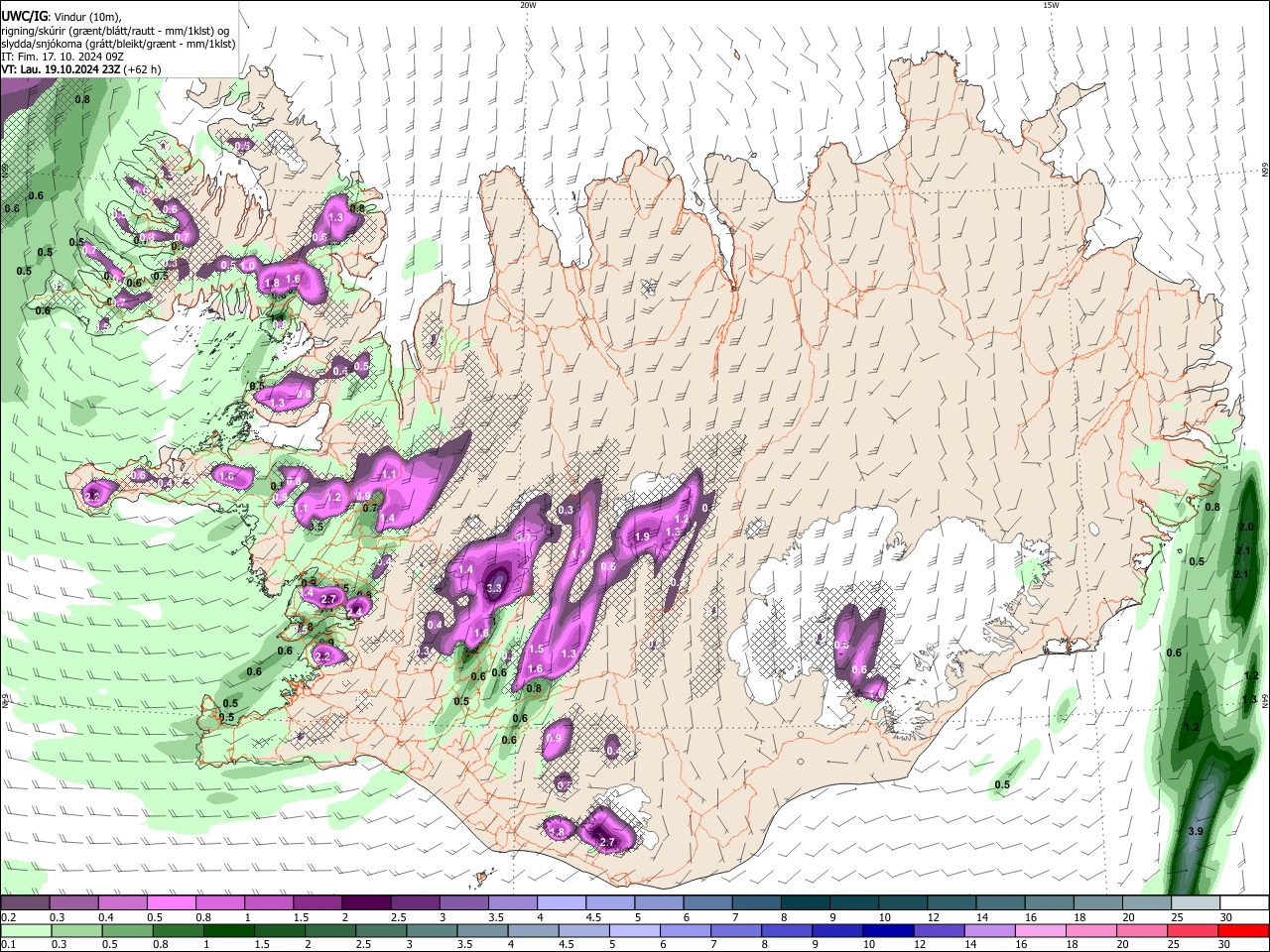Pick the bright red 30 swatch in lower legend
The image size is (1270, 952).
[1243, 930]
